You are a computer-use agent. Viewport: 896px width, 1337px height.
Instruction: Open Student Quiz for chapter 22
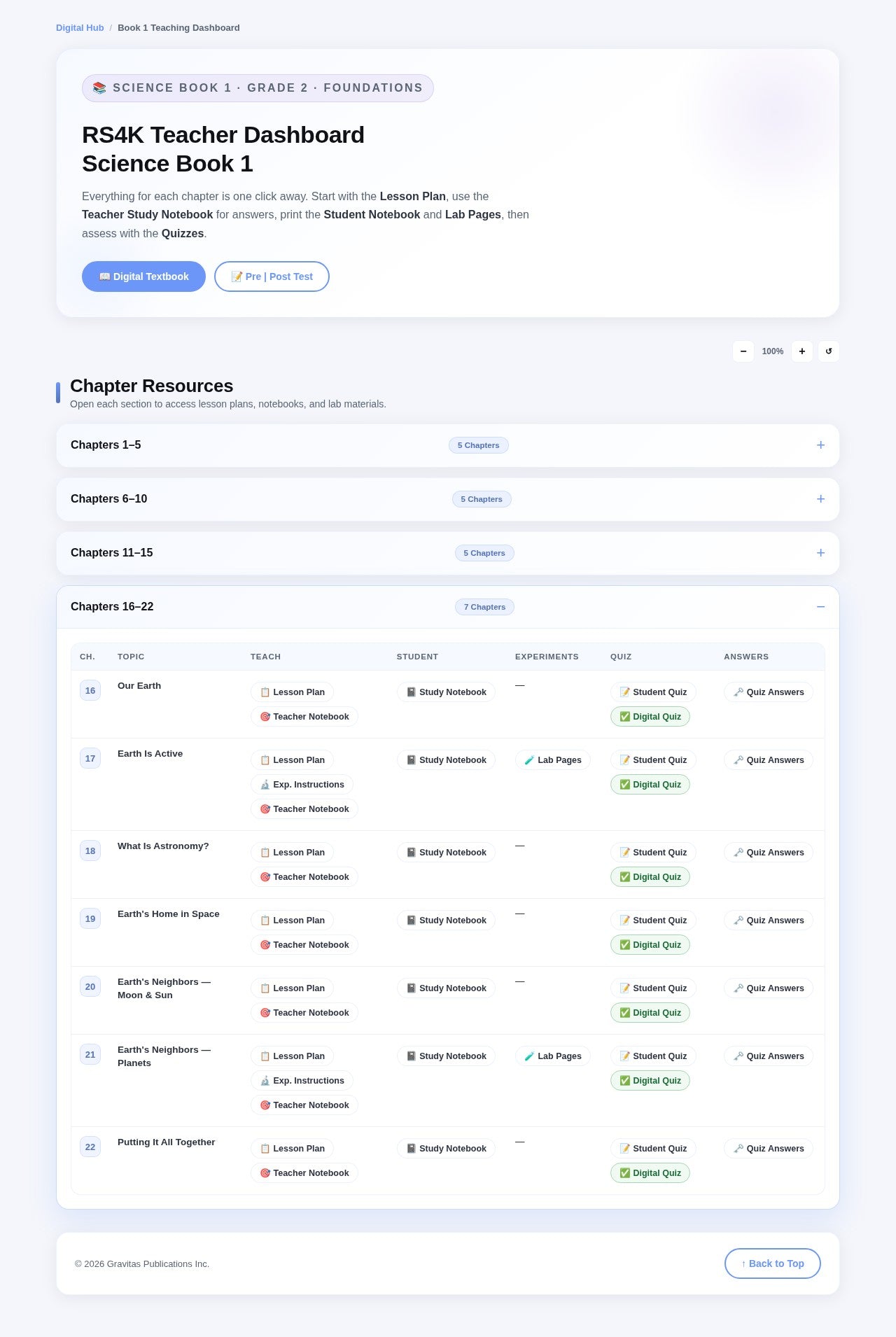pos(653,1149)
